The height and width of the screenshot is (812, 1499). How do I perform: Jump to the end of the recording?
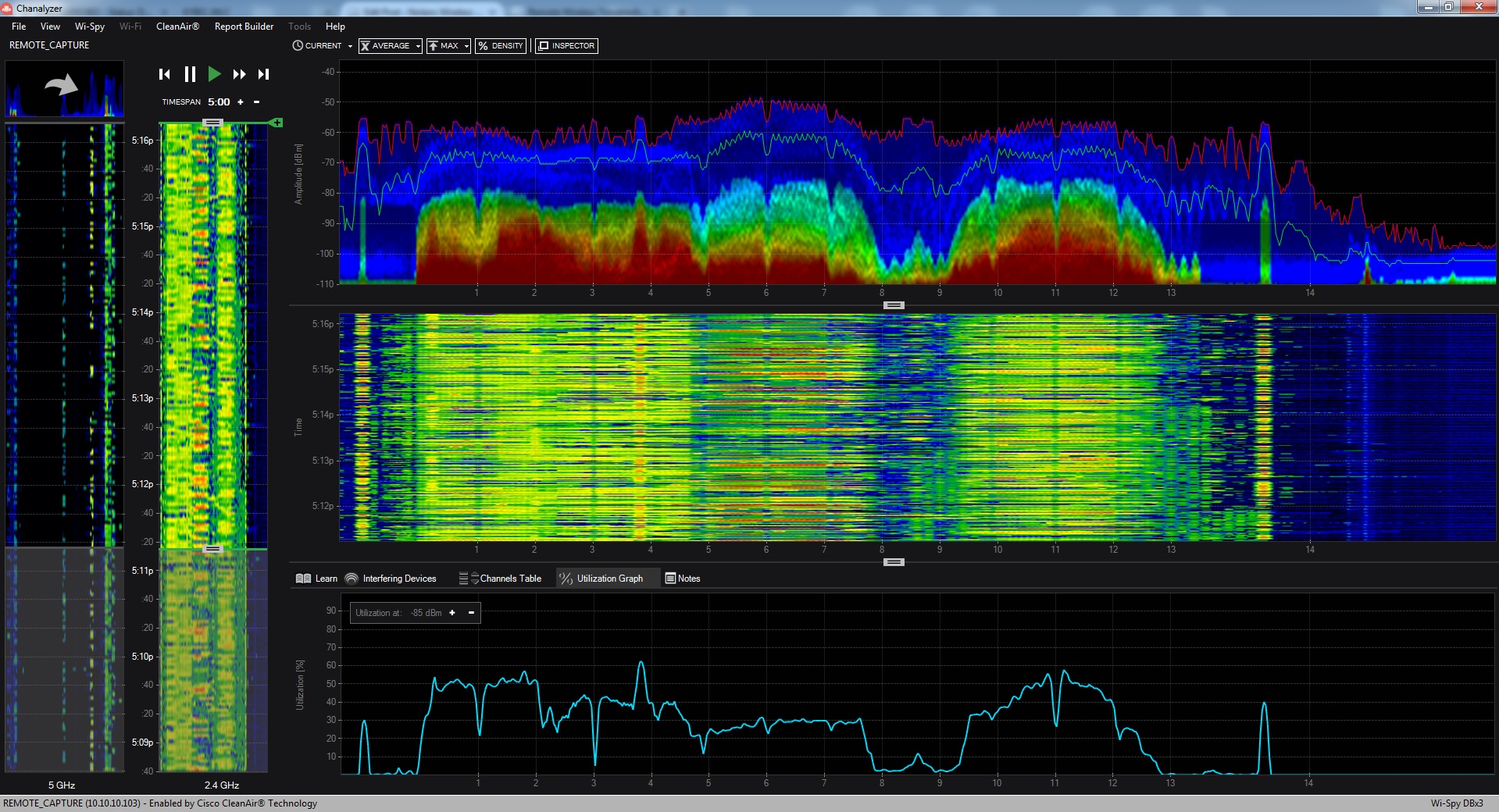click(x=264, y=74)
